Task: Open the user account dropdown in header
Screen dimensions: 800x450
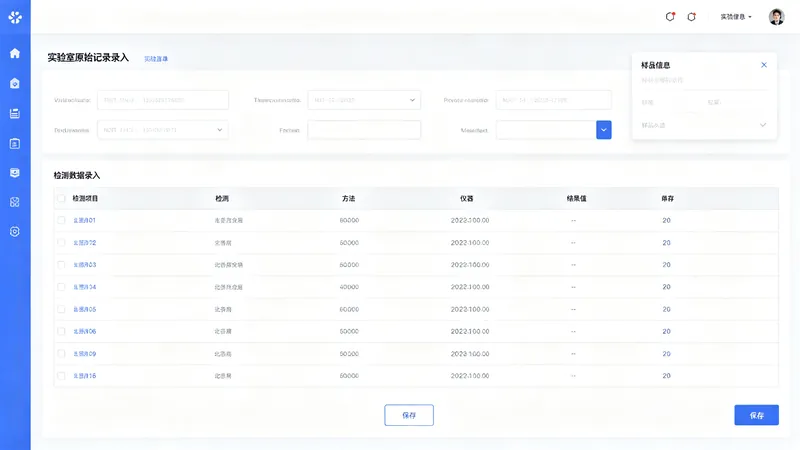Action: 736,17
